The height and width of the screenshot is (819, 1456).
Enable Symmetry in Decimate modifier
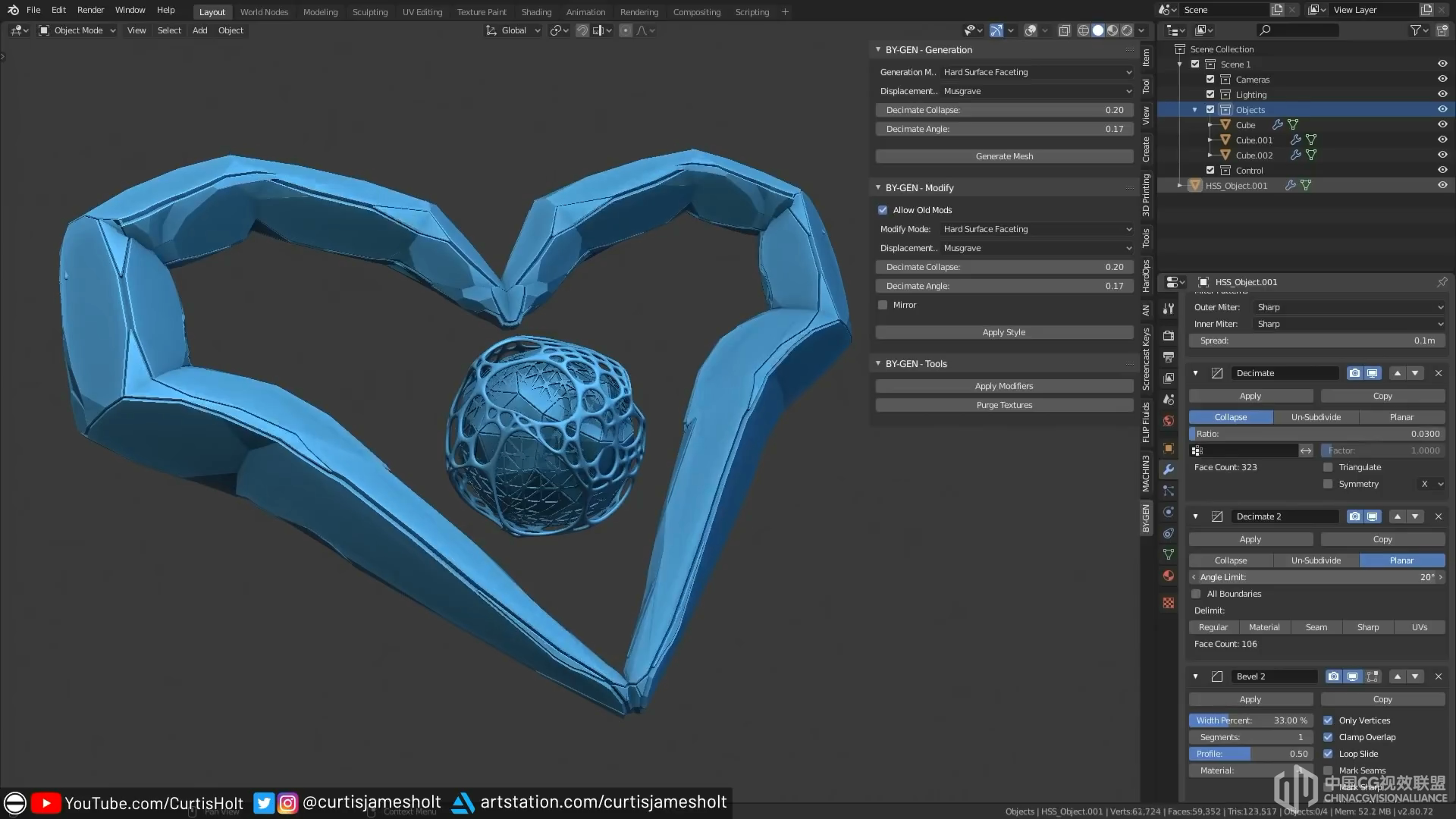click(x=1328, y=484)
